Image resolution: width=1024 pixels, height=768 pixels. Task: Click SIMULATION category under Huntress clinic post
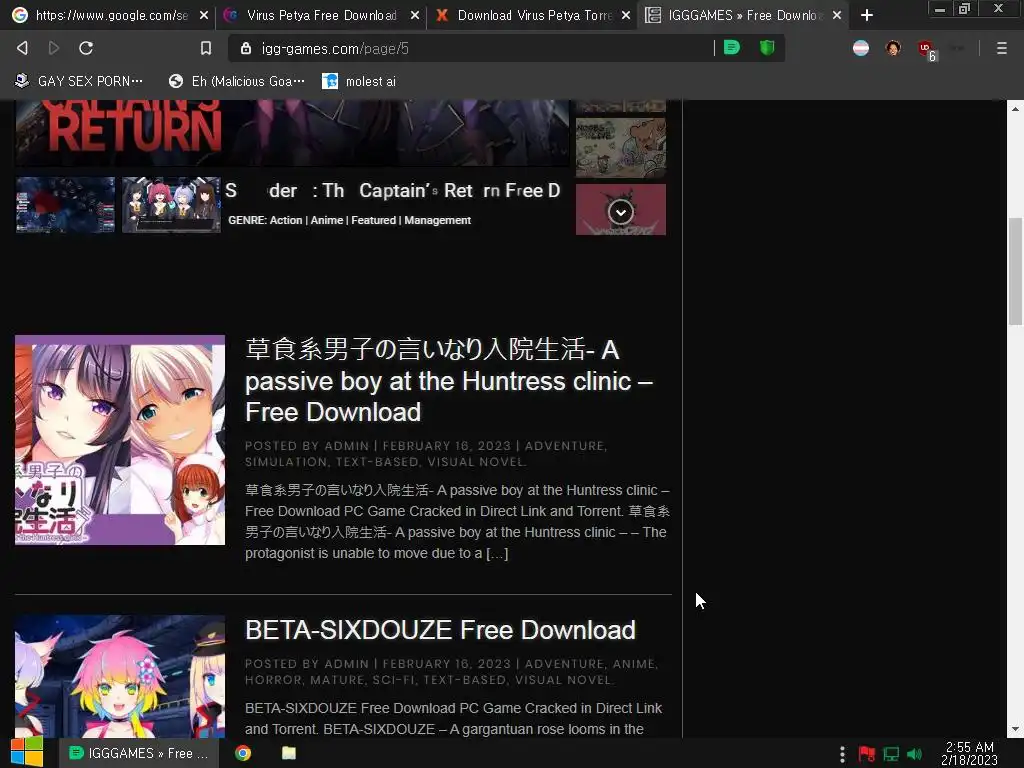pyautogui.click(x=286, y=462)
